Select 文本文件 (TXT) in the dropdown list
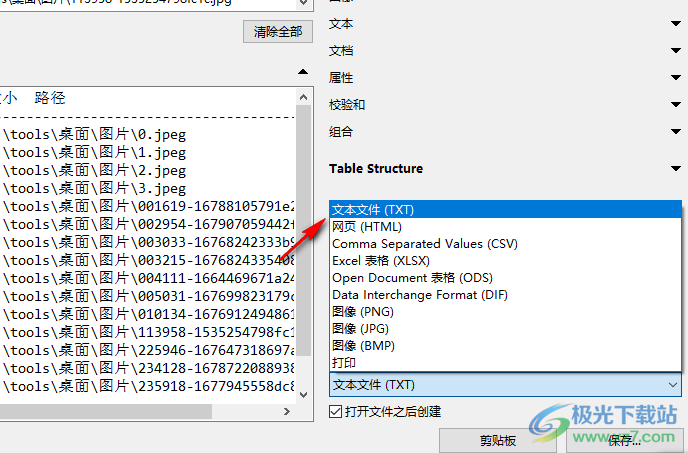Viewport: 688px width, 453px height. (505, 210)
